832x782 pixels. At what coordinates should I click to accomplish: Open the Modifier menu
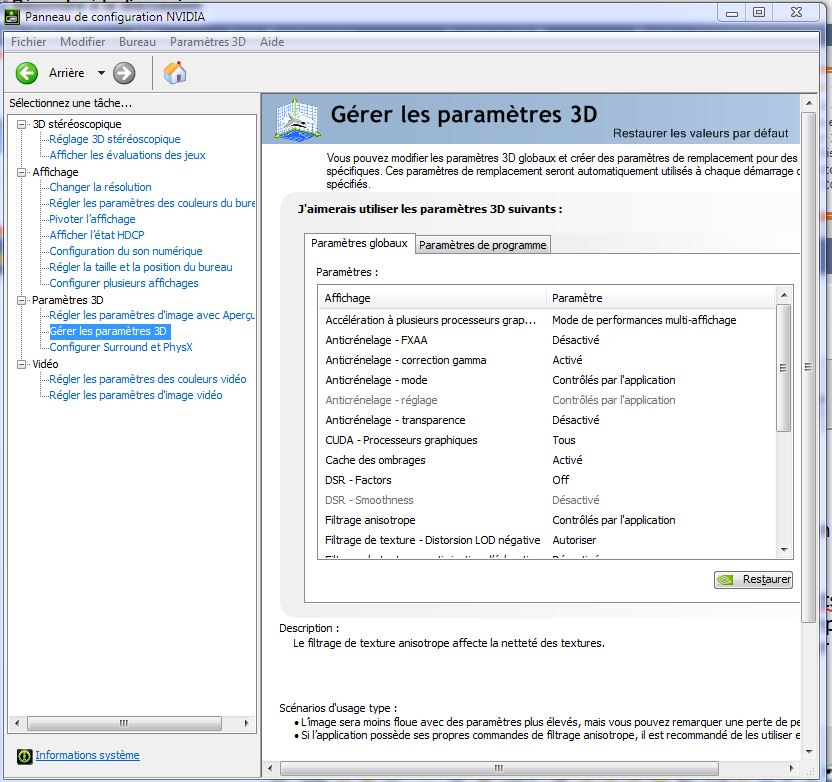pos(82,42)
